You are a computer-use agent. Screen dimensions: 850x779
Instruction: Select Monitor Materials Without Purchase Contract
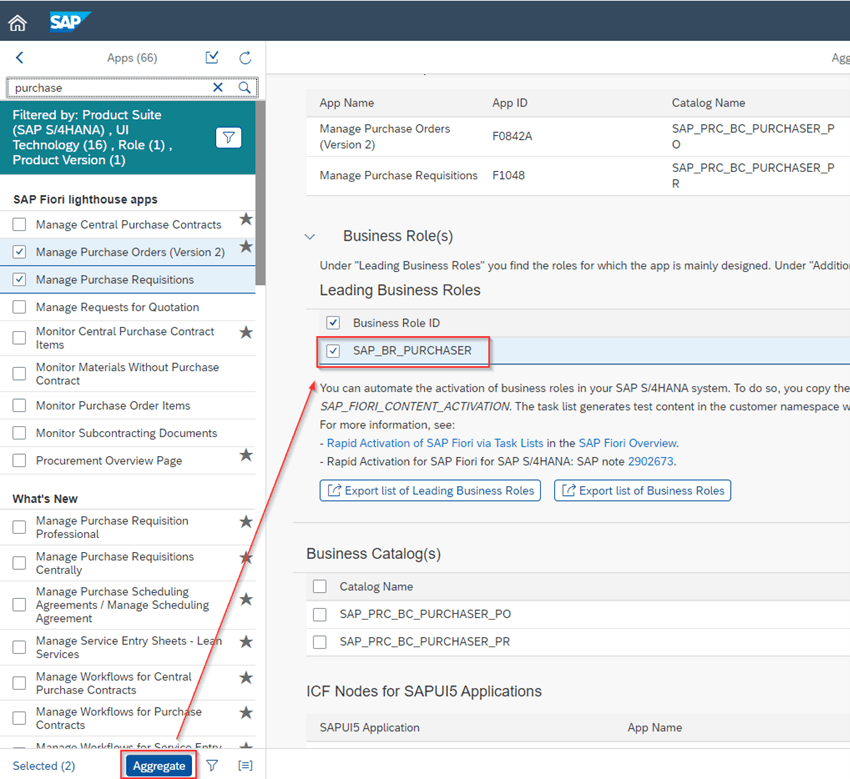19,374
